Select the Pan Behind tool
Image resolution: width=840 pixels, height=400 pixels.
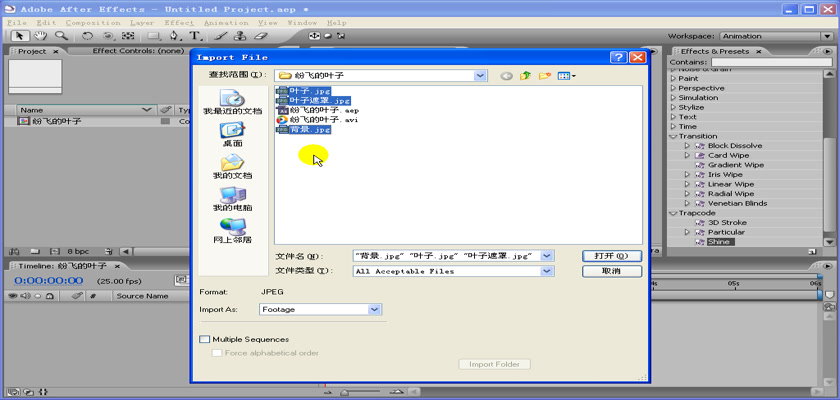[128, 36]
